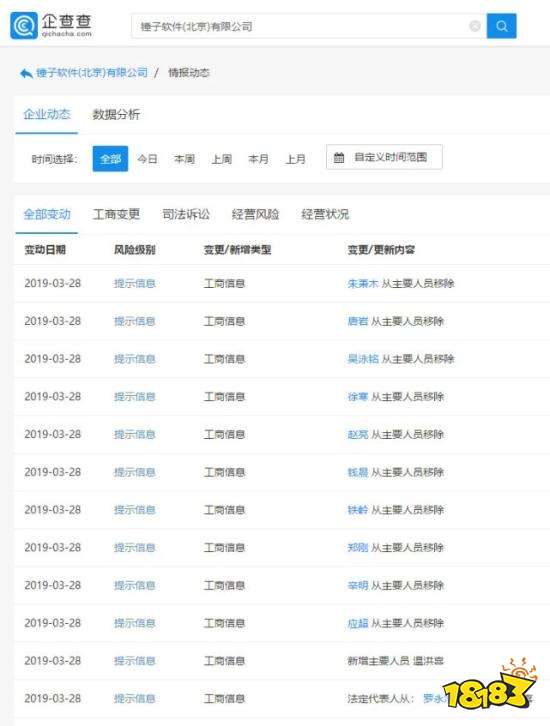Click the calendar icon in the date range box
The width and height of the screenshot is (550, 726).
tap(339, 157)
